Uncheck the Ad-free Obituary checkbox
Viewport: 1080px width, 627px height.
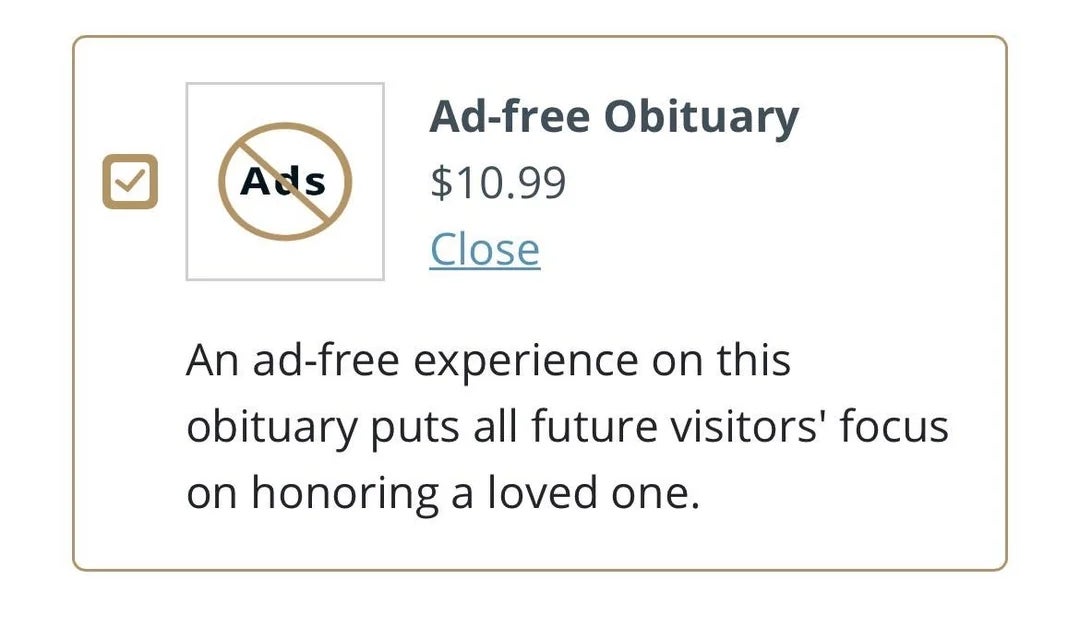coord(130,182)
